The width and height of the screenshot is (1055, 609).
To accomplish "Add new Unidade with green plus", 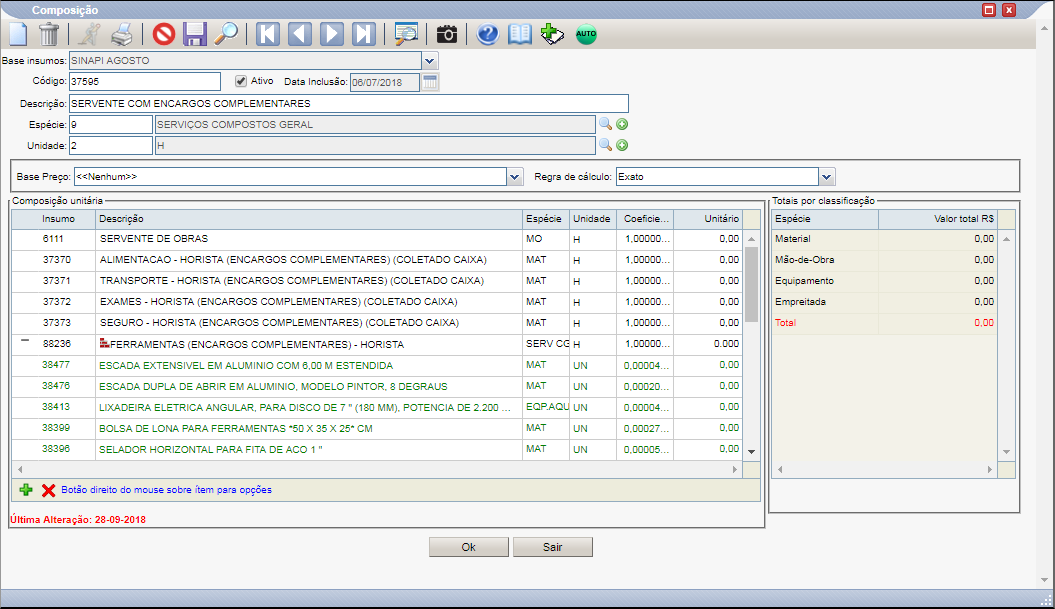I will click(622, 145).
